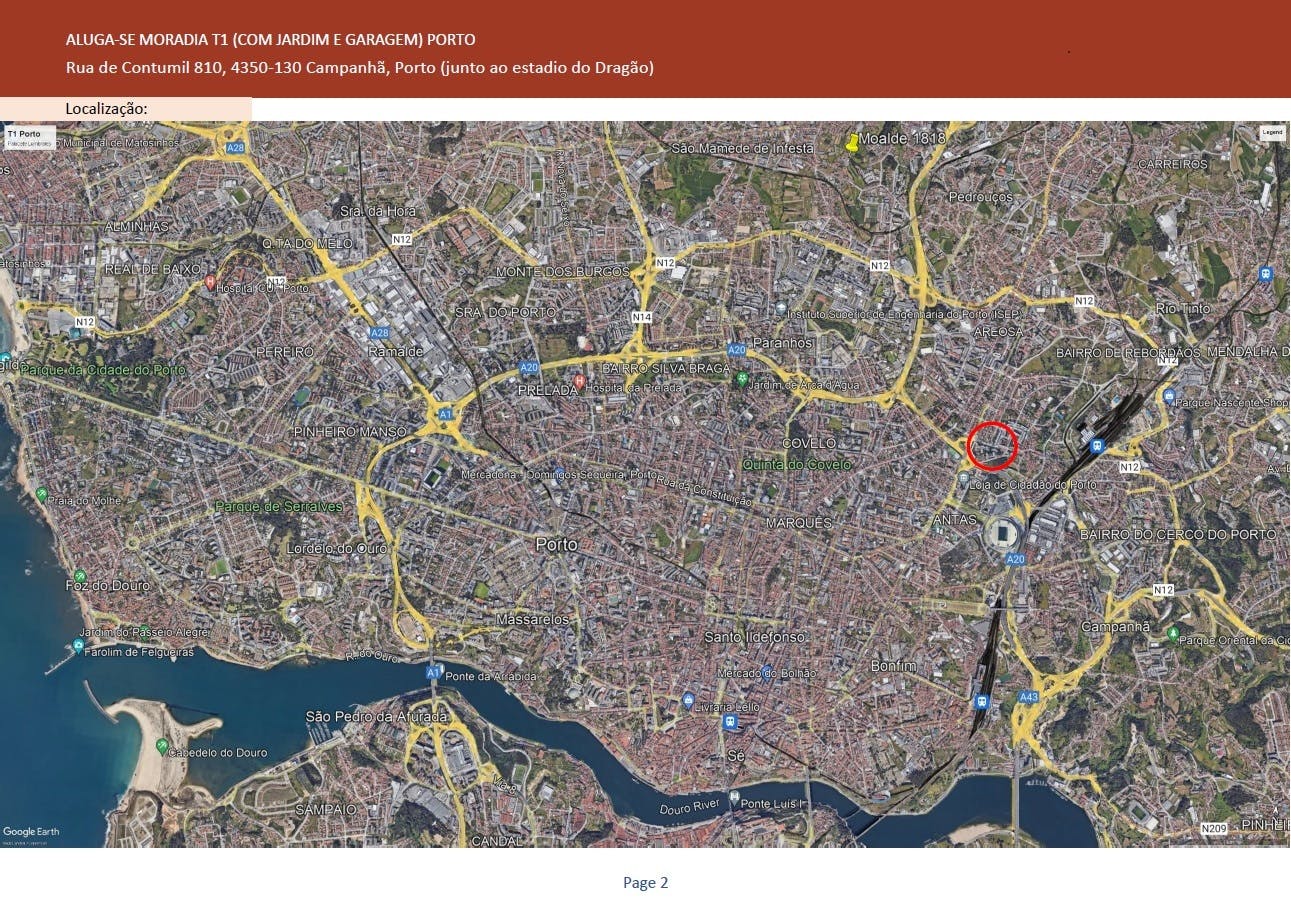Click the Porto city label
Screen dimensions: 1291x913
tap(556, 544)
